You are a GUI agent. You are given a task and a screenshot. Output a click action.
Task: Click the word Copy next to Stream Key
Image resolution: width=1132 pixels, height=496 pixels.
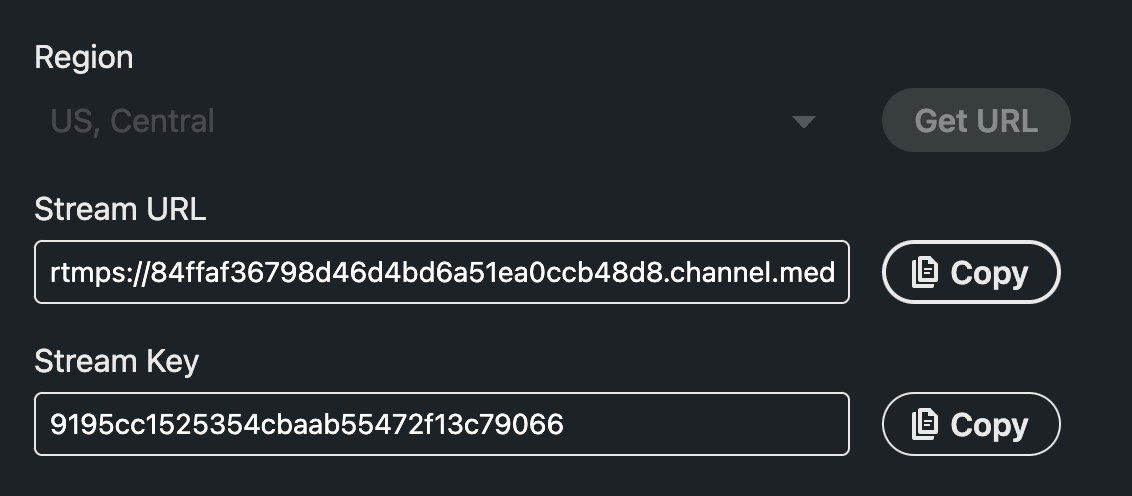click(989, 425)
